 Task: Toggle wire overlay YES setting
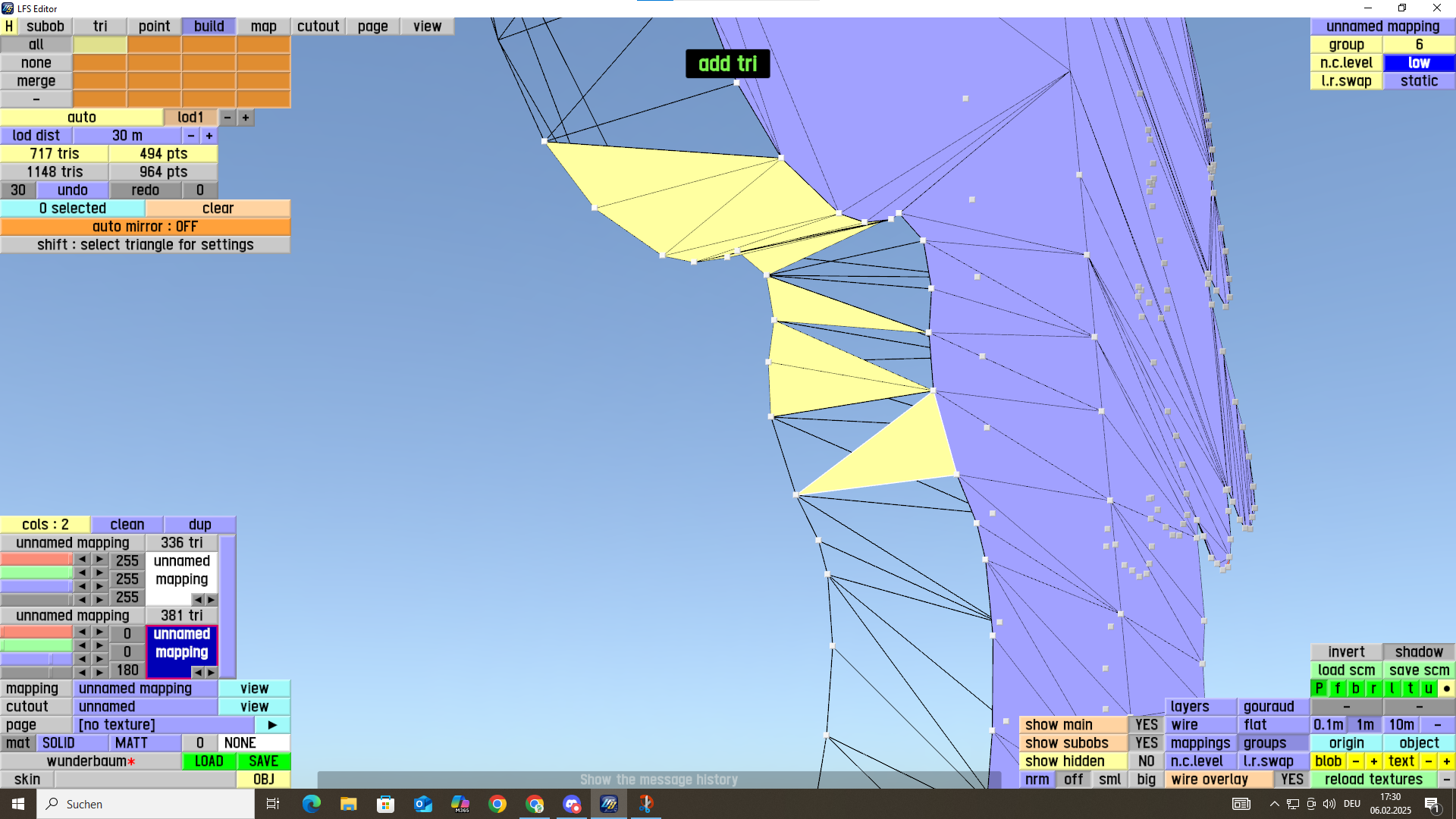1291,780
